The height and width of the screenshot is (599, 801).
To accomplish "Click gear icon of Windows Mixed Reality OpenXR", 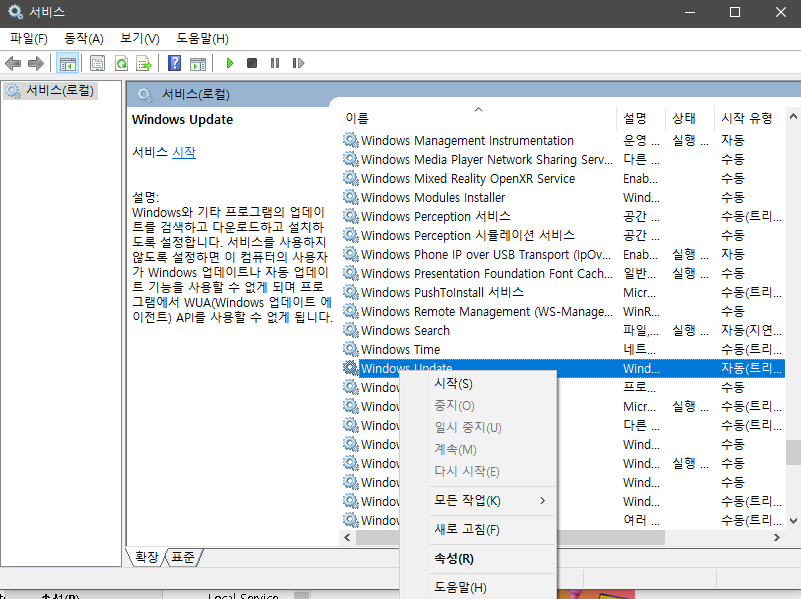I will point(350,178).
